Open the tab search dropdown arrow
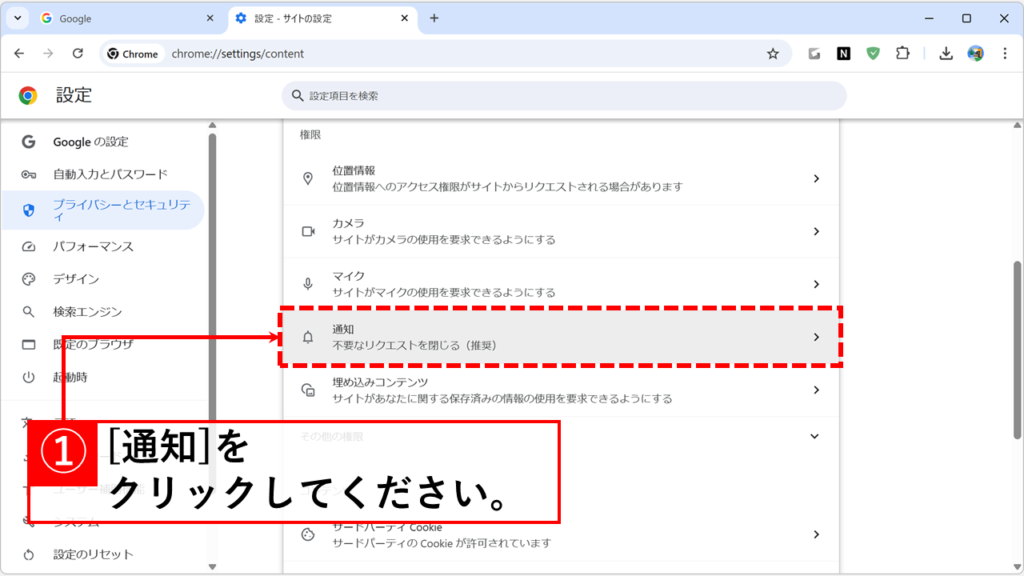Screen dimensions: 1024x576 point(18,18)
